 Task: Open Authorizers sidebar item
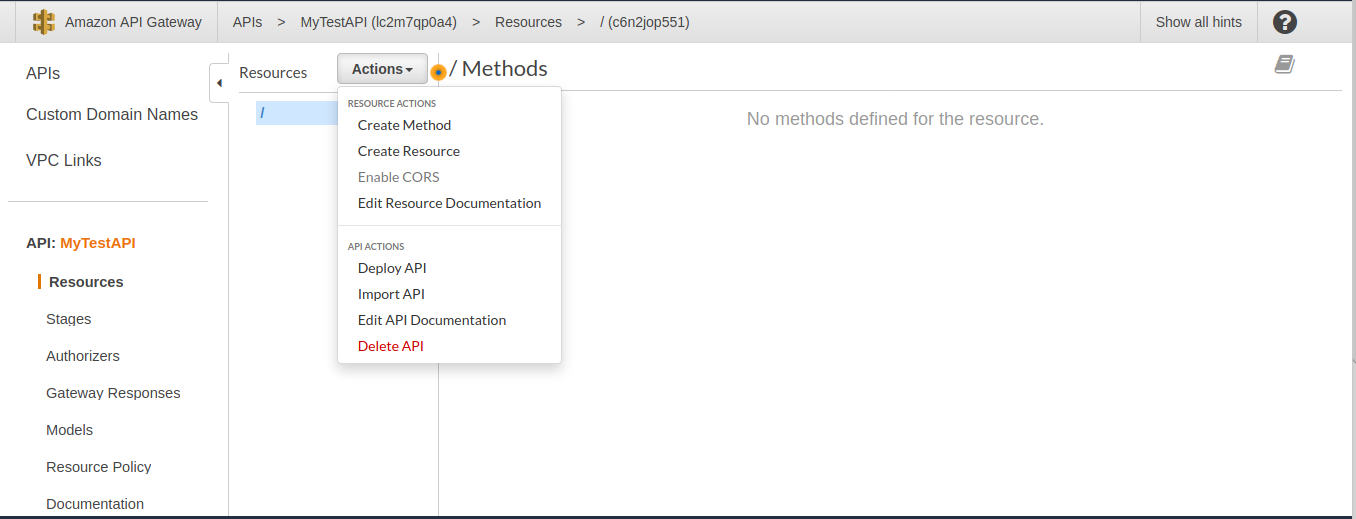[x=83, y=356]
